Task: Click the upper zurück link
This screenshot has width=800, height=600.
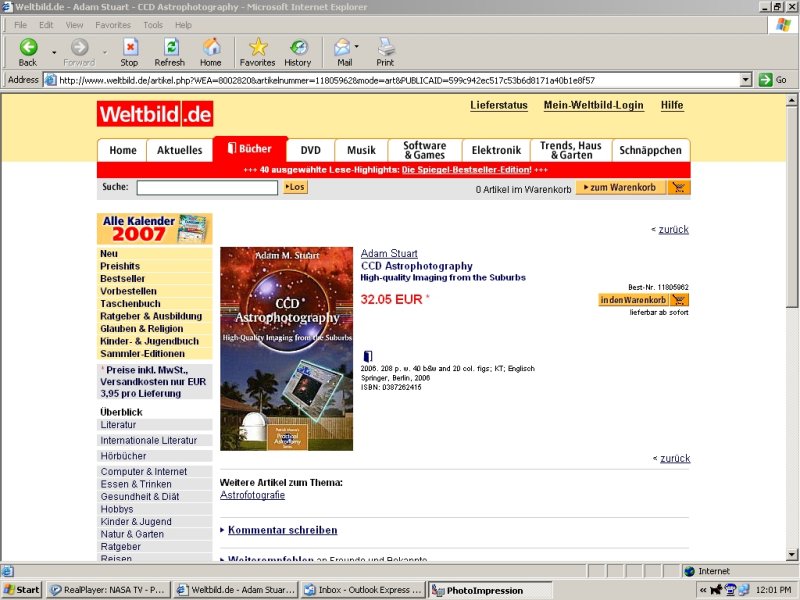Action: tap(673, 230)
